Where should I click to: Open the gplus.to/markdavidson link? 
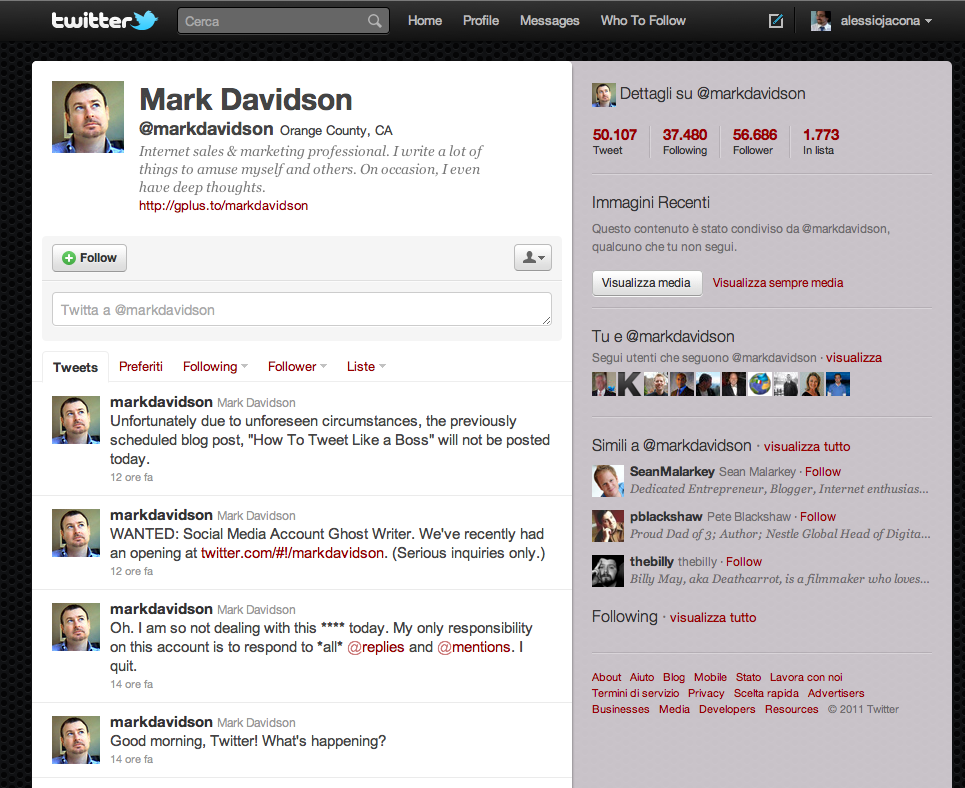(223, 206)
